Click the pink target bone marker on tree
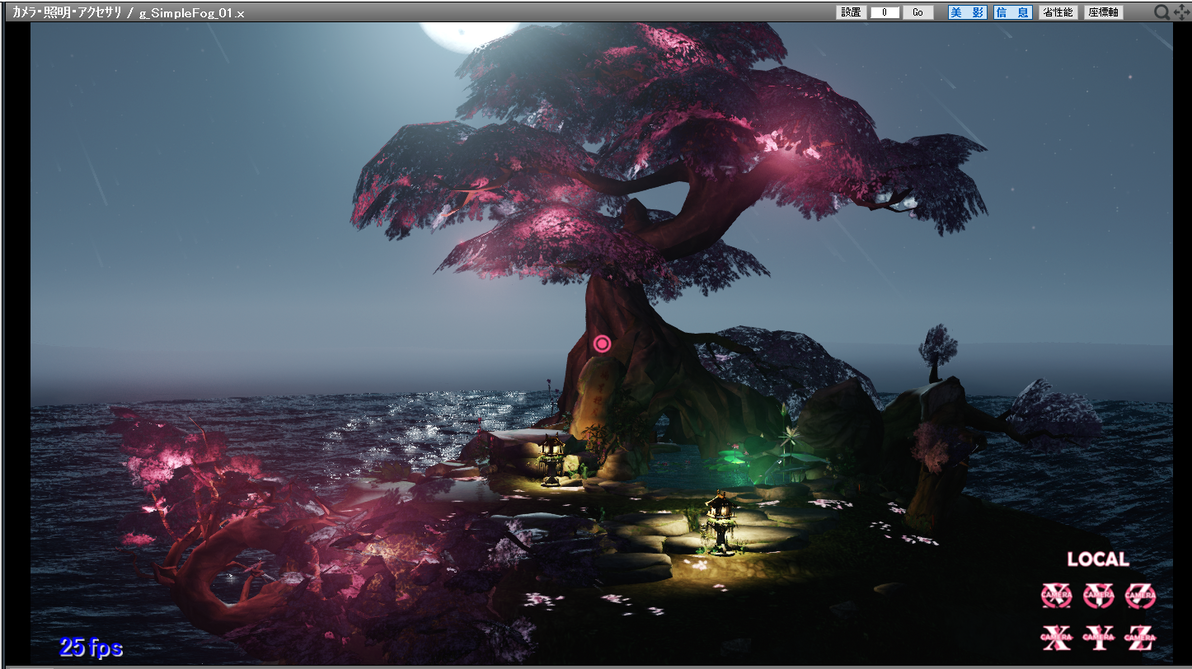 click(x=602, y=344)
